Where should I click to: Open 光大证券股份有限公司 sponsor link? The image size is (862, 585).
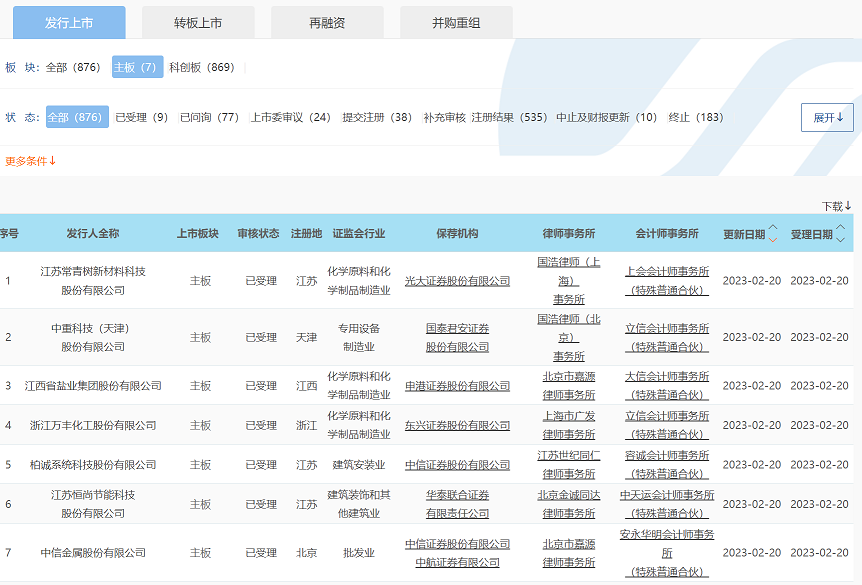click(x=457, y=281)
